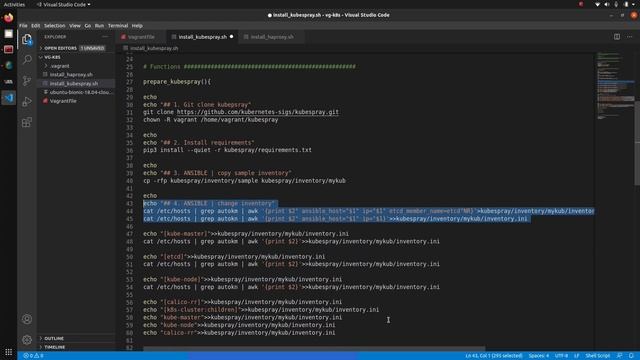Image resolution: width=640 pixels, height=360 pixels.
Task: Open the network wifi indicator in top bar
Action: (x=598, y=4)
